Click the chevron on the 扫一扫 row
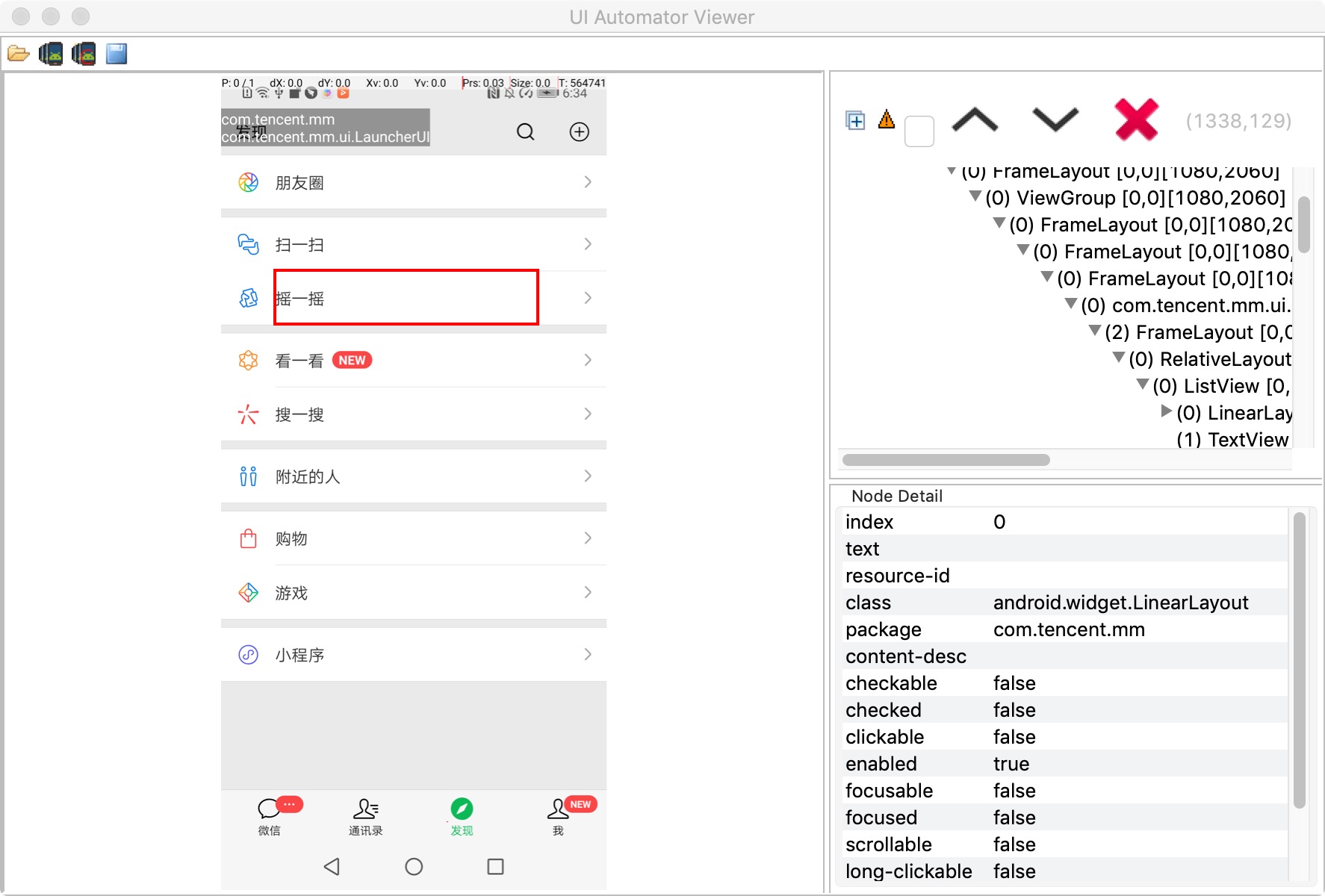Image resolution: width=1325 pixels, height=896 pixels. point(588,244)
